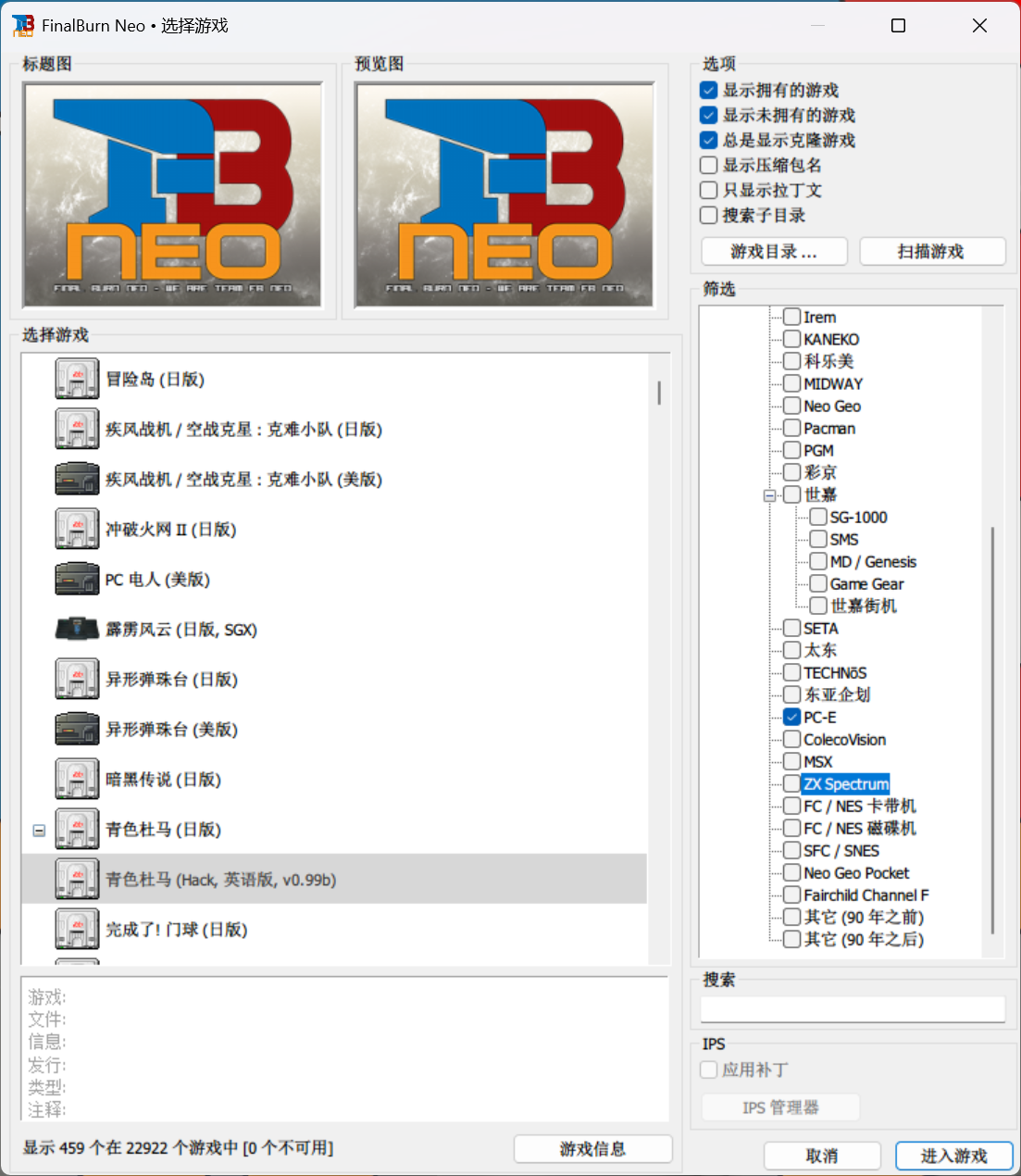Check the 世嘉街机 filter box

pyautogui.click(x=817, y=606)
